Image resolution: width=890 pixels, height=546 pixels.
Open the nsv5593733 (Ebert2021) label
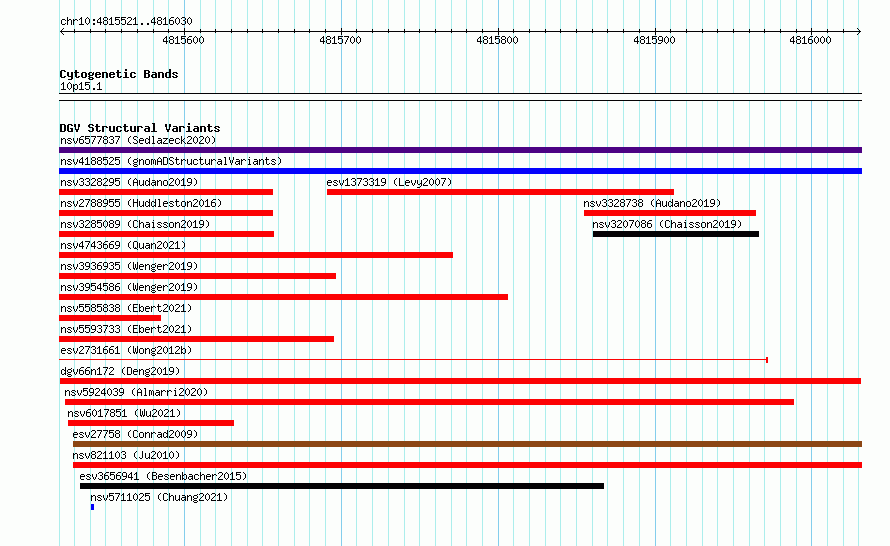(x=126, y=329)
